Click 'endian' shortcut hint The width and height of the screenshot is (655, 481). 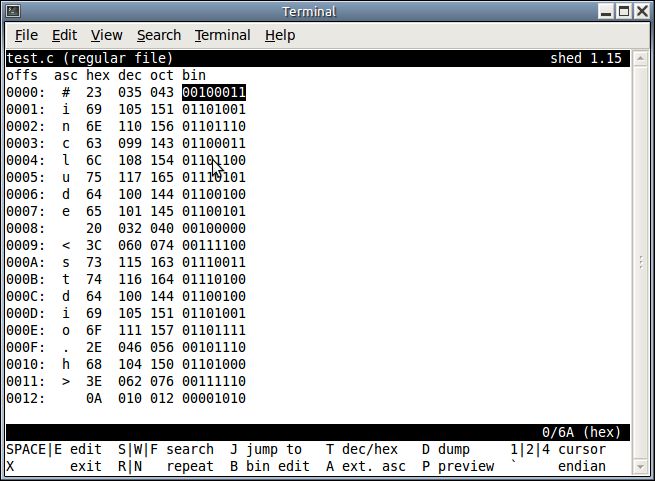point(582,466)
